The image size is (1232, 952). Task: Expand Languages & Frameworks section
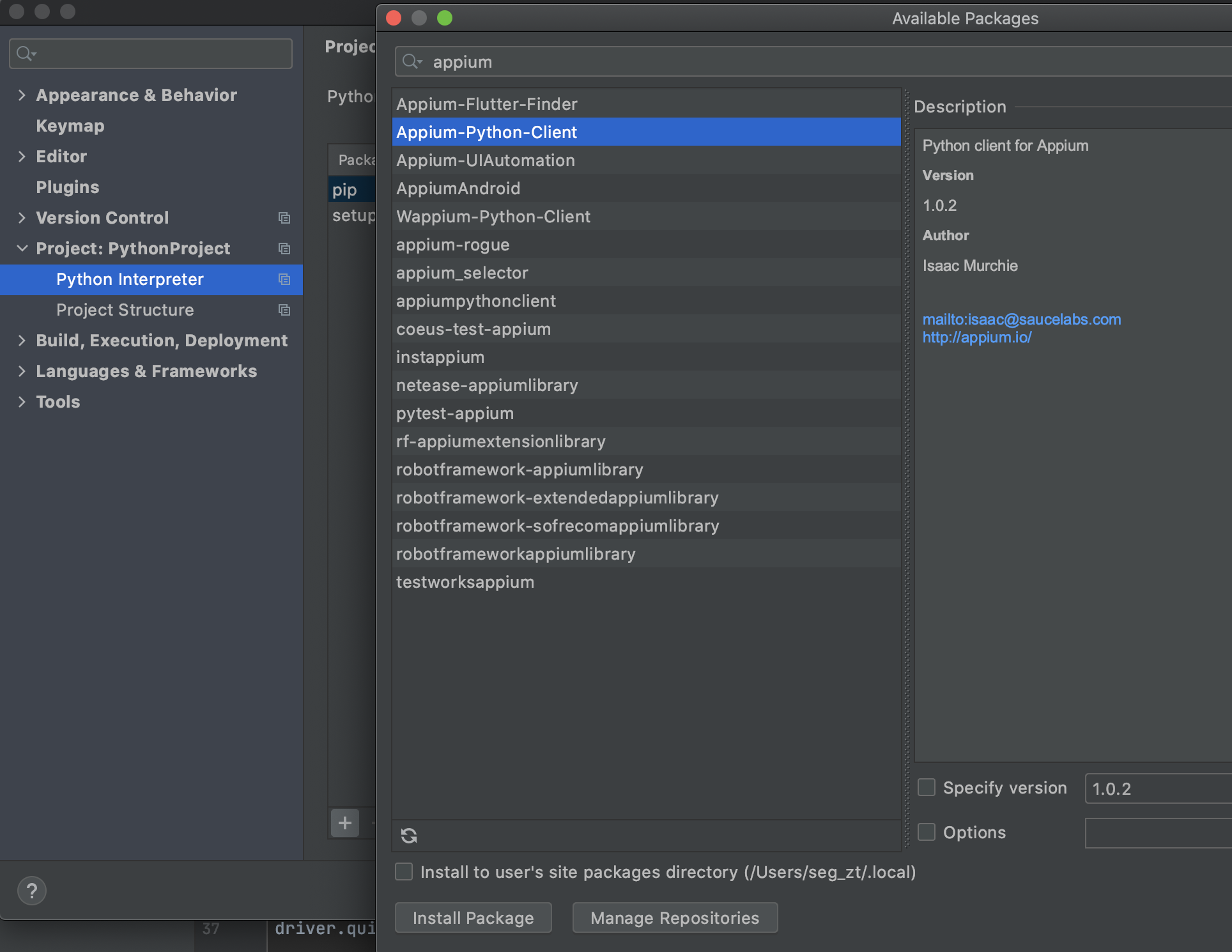pyautogui.click(x=22, y=371)
